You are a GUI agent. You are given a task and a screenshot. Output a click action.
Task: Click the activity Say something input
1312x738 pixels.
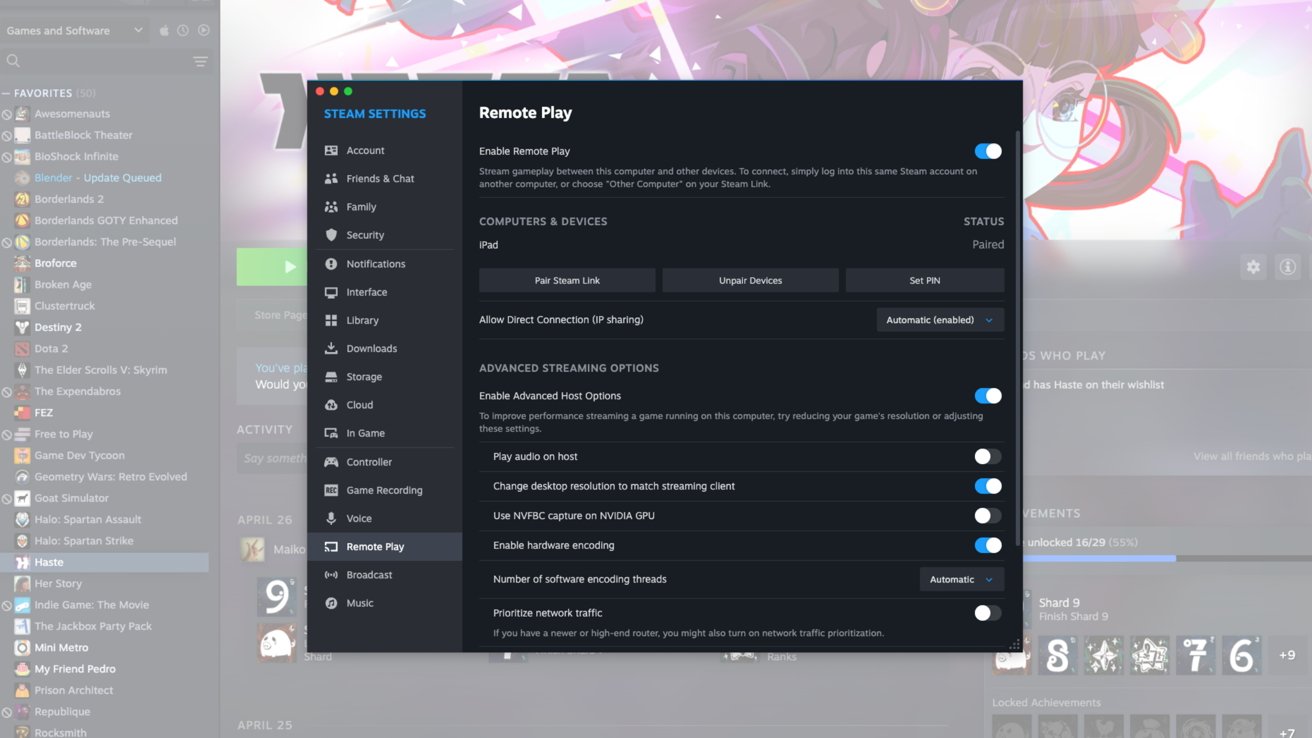(272, 458)
